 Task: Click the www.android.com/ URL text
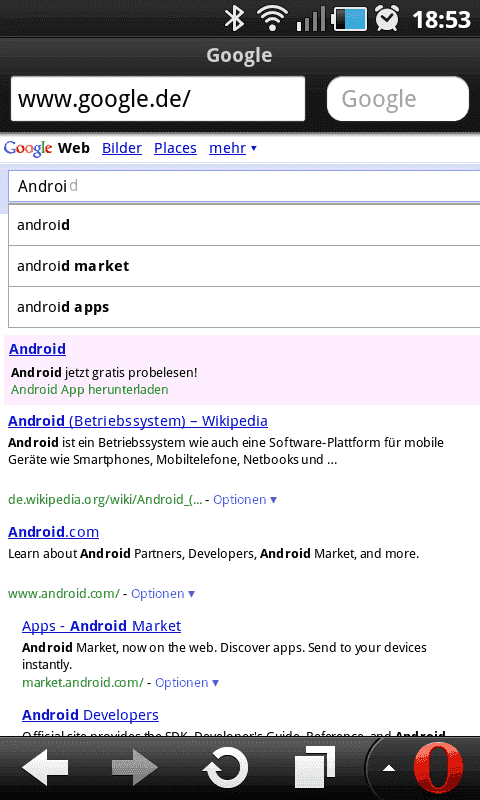(x=64, y=593)
